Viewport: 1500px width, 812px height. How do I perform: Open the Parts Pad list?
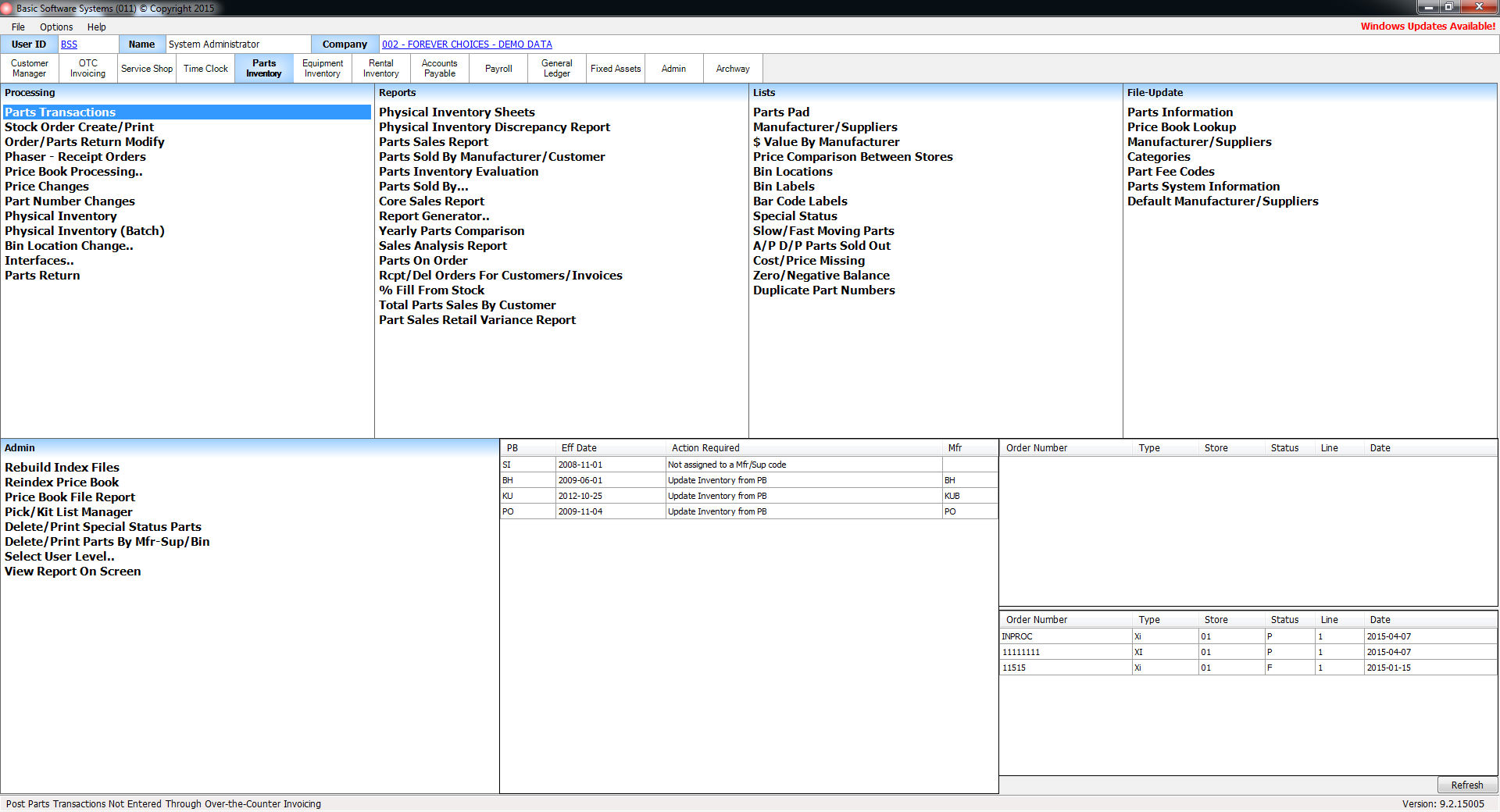(781, 112)
